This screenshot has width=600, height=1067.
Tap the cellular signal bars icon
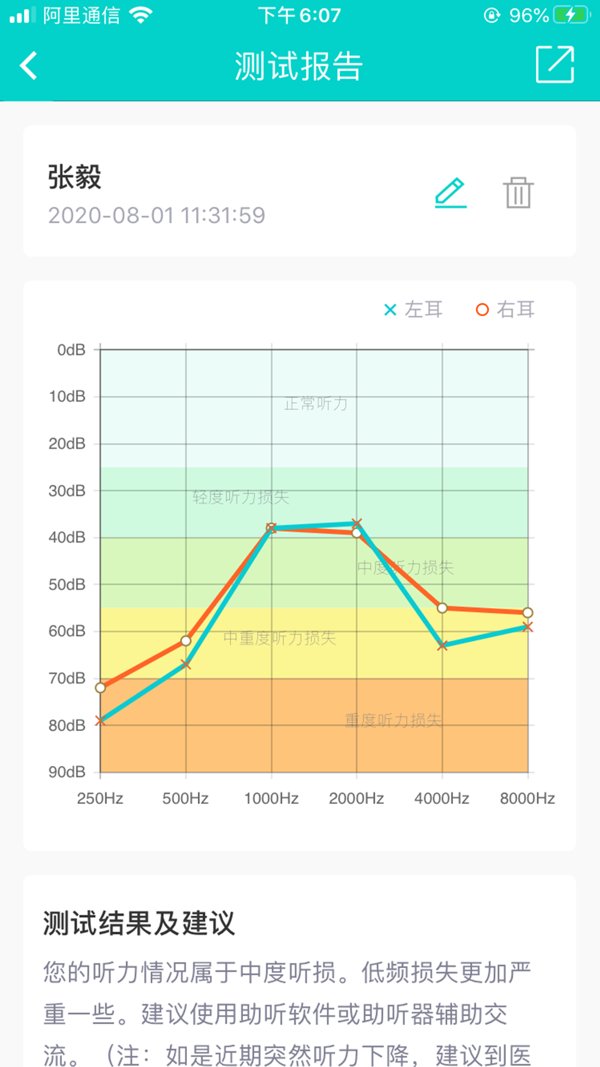pyautogui.click(x=23, y=15)
